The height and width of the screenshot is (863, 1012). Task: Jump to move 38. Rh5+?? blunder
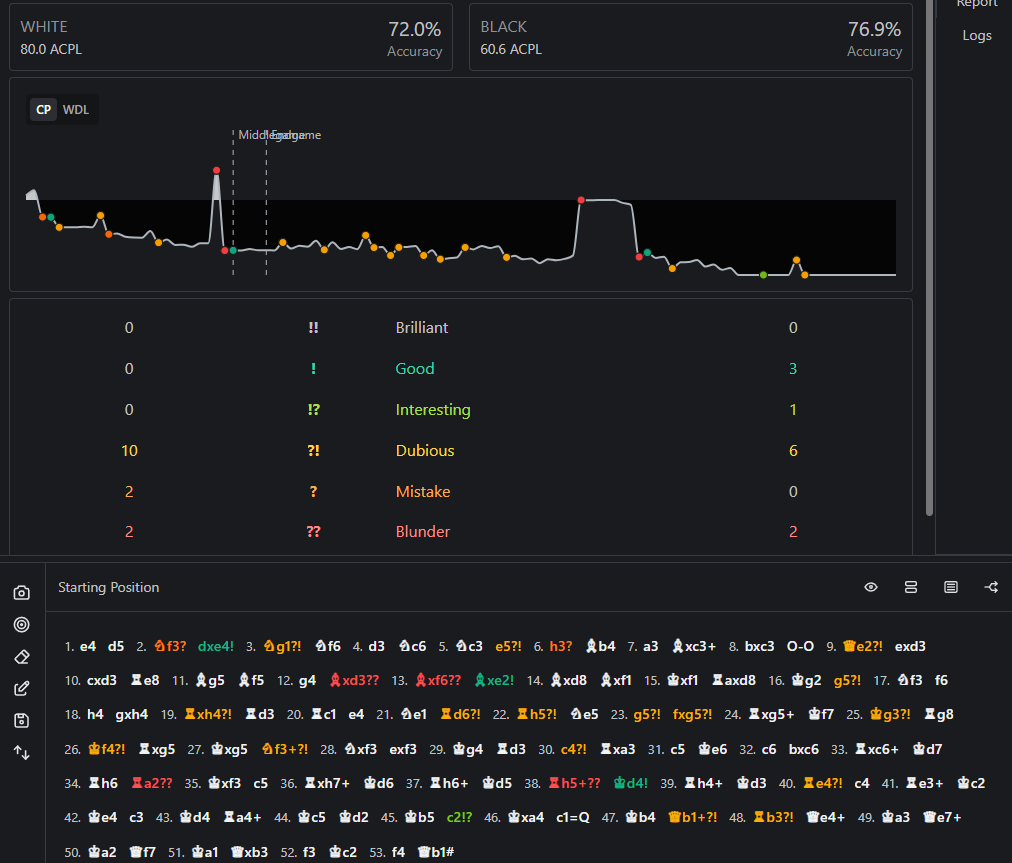pos(574,783)
